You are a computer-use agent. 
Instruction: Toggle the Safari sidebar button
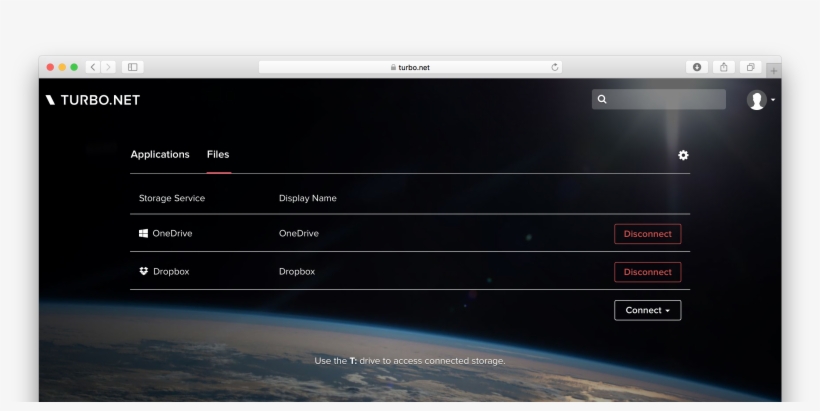(x=133, y=67)
